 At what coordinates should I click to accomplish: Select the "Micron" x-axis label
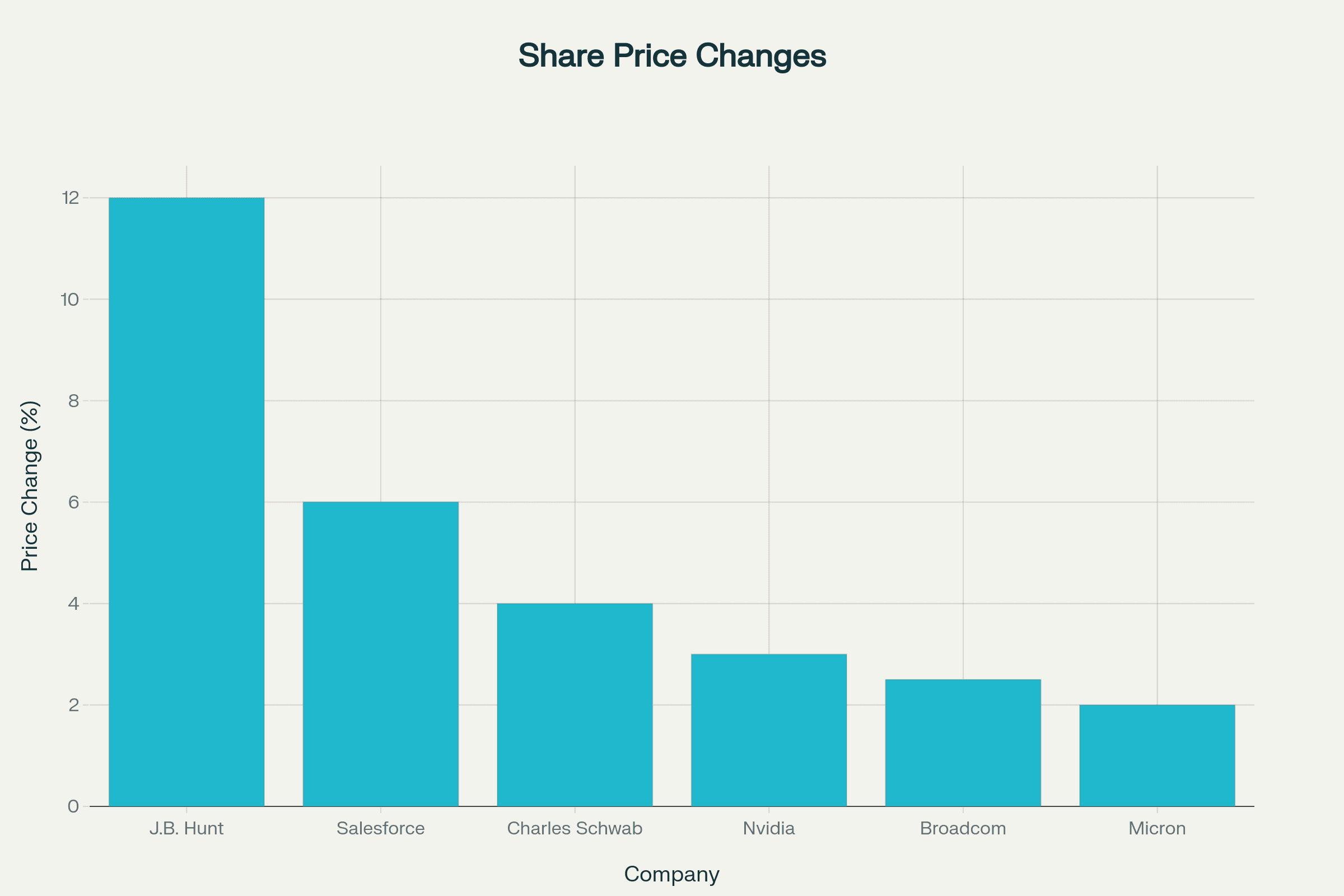pos(1157,828)
